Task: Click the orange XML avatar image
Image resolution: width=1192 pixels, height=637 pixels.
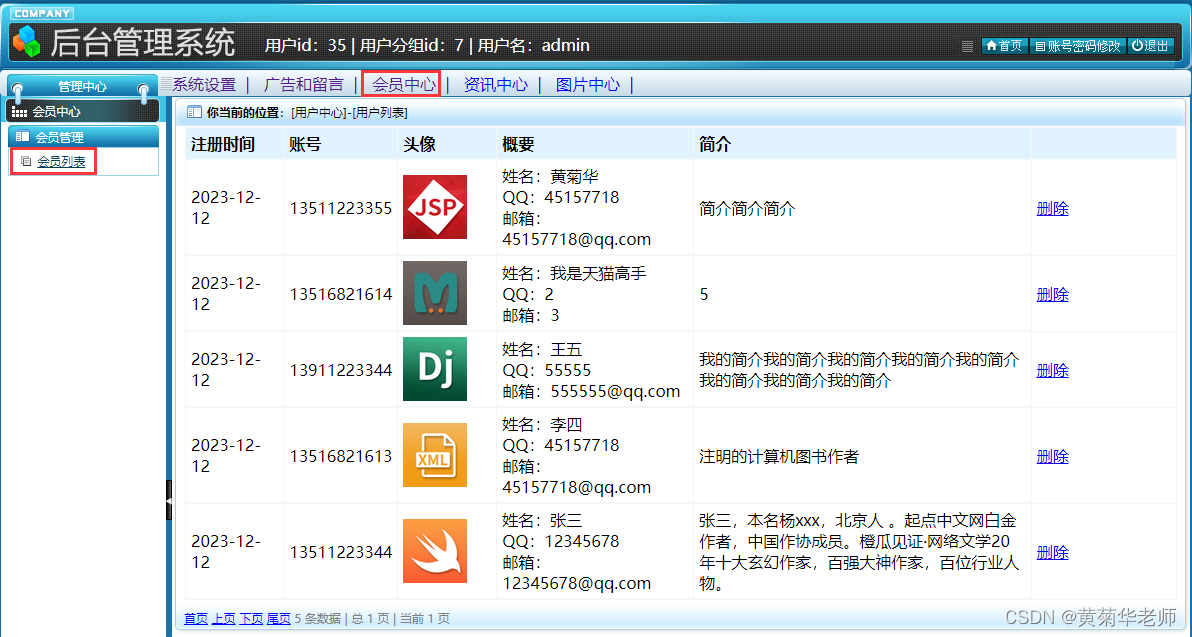Action: tap(435, 455)
